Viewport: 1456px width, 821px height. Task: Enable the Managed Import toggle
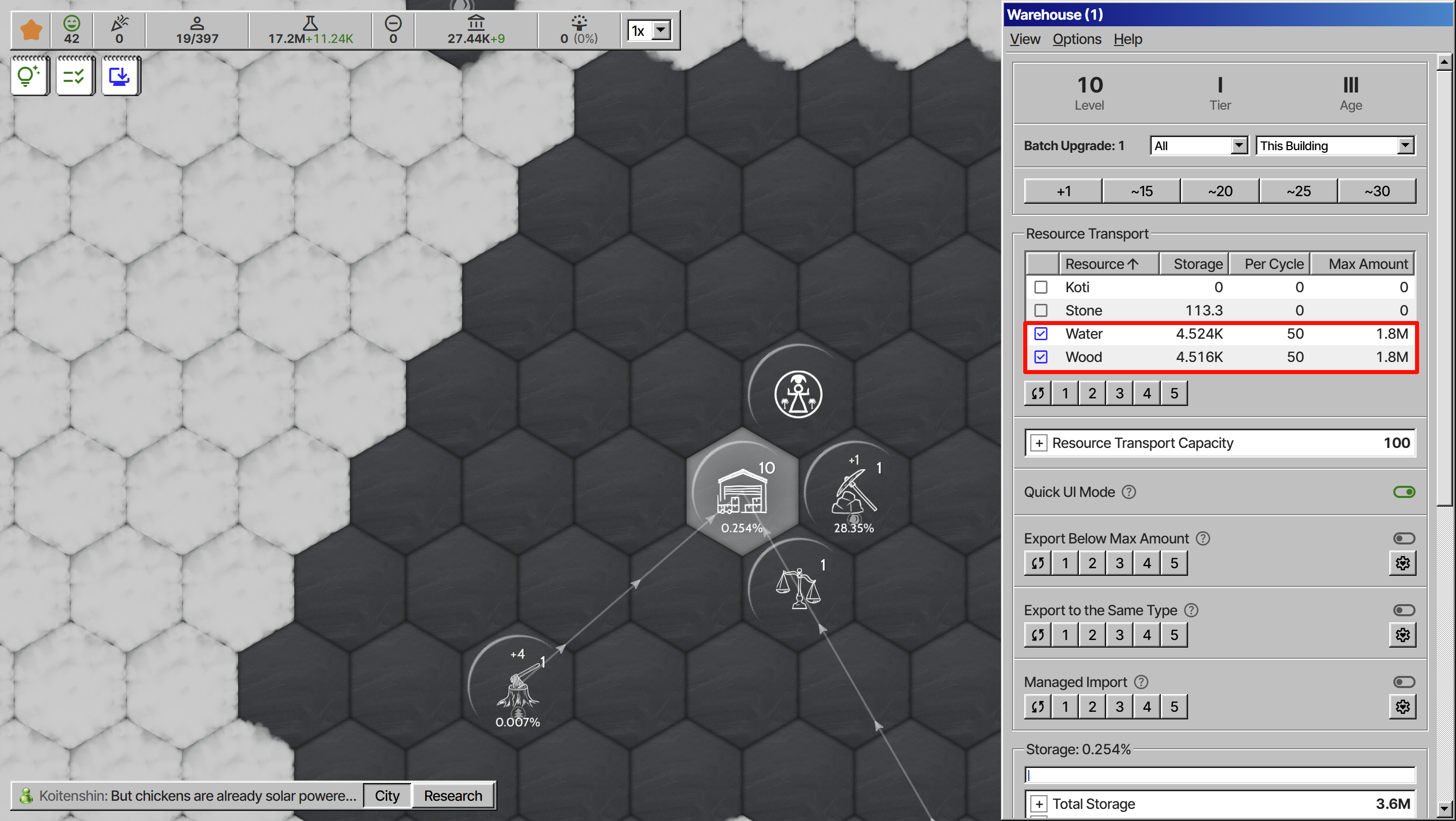coord(1403,682)
